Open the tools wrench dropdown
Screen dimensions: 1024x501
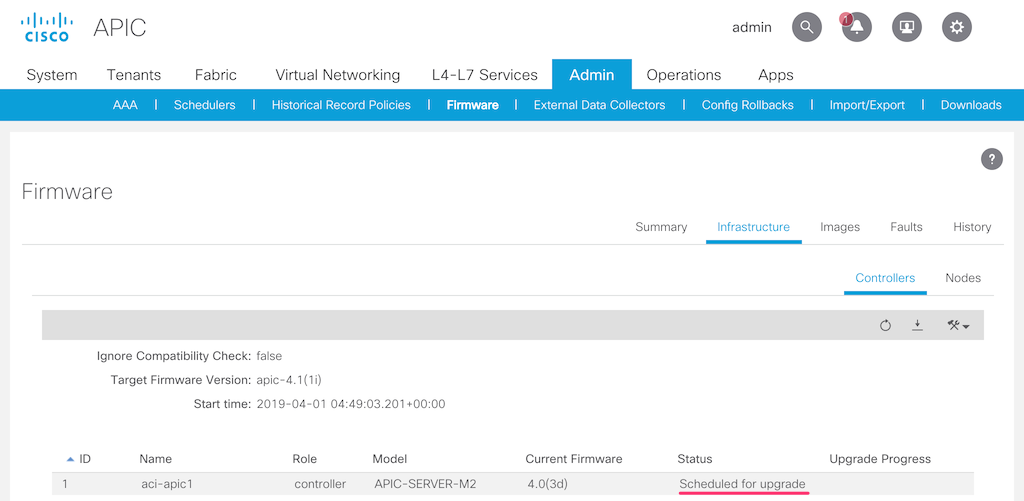click(957, 325)
